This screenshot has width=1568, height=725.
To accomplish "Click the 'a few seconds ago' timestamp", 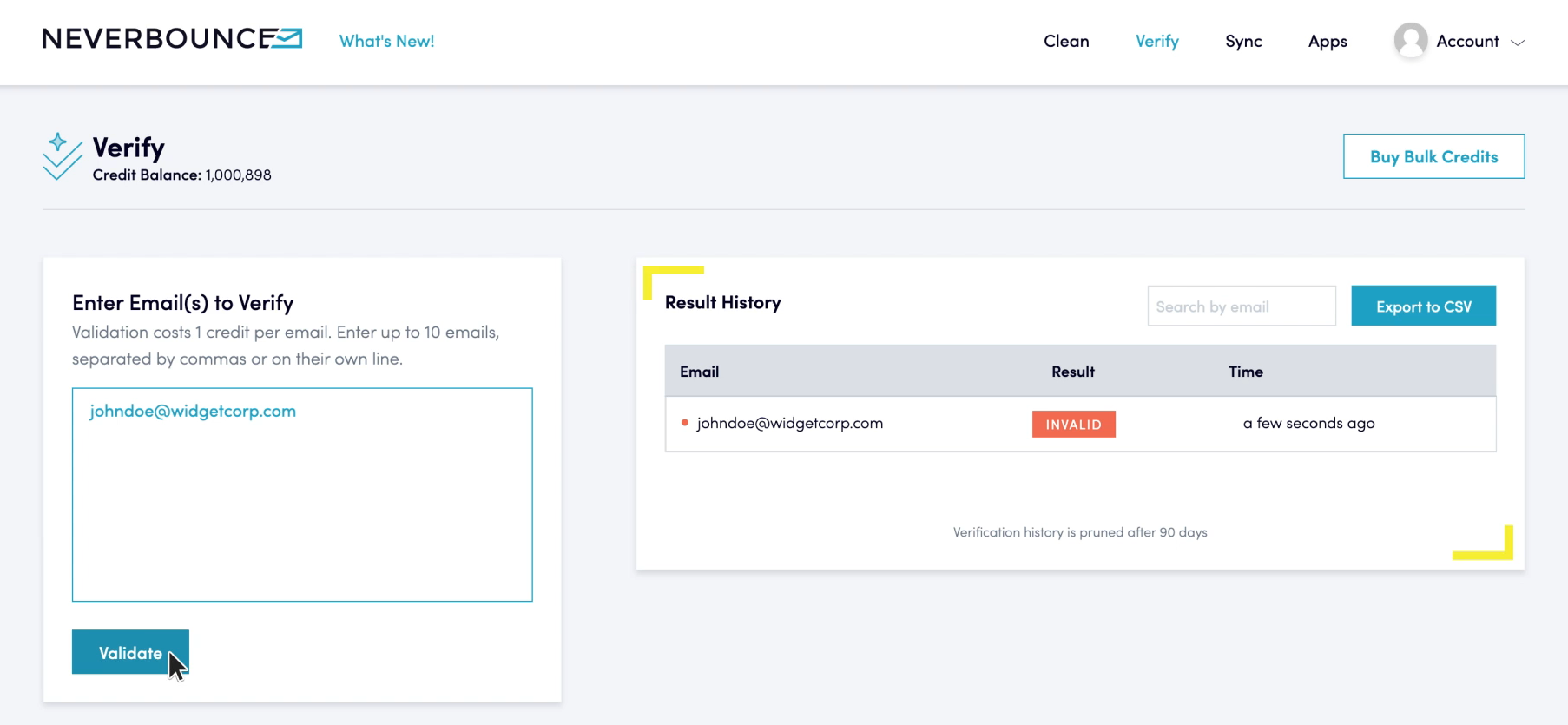I will pyautogui.click(x=1308, y=423).
